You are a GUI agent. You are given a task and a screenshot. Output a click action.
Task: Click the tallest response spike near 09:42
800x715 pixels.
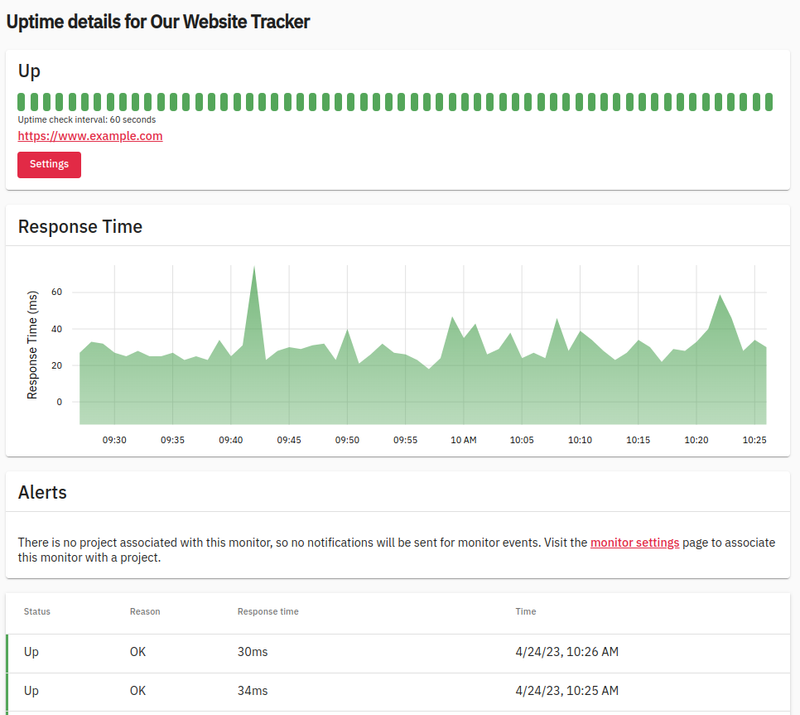pyautogui.click(x=254, y=269)
